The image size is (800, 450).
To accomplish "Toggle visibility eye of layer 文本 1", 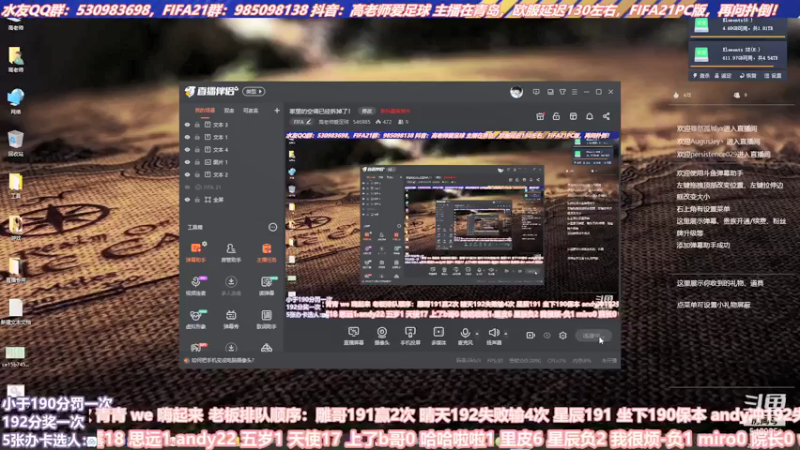I will (x=187, y=137).
